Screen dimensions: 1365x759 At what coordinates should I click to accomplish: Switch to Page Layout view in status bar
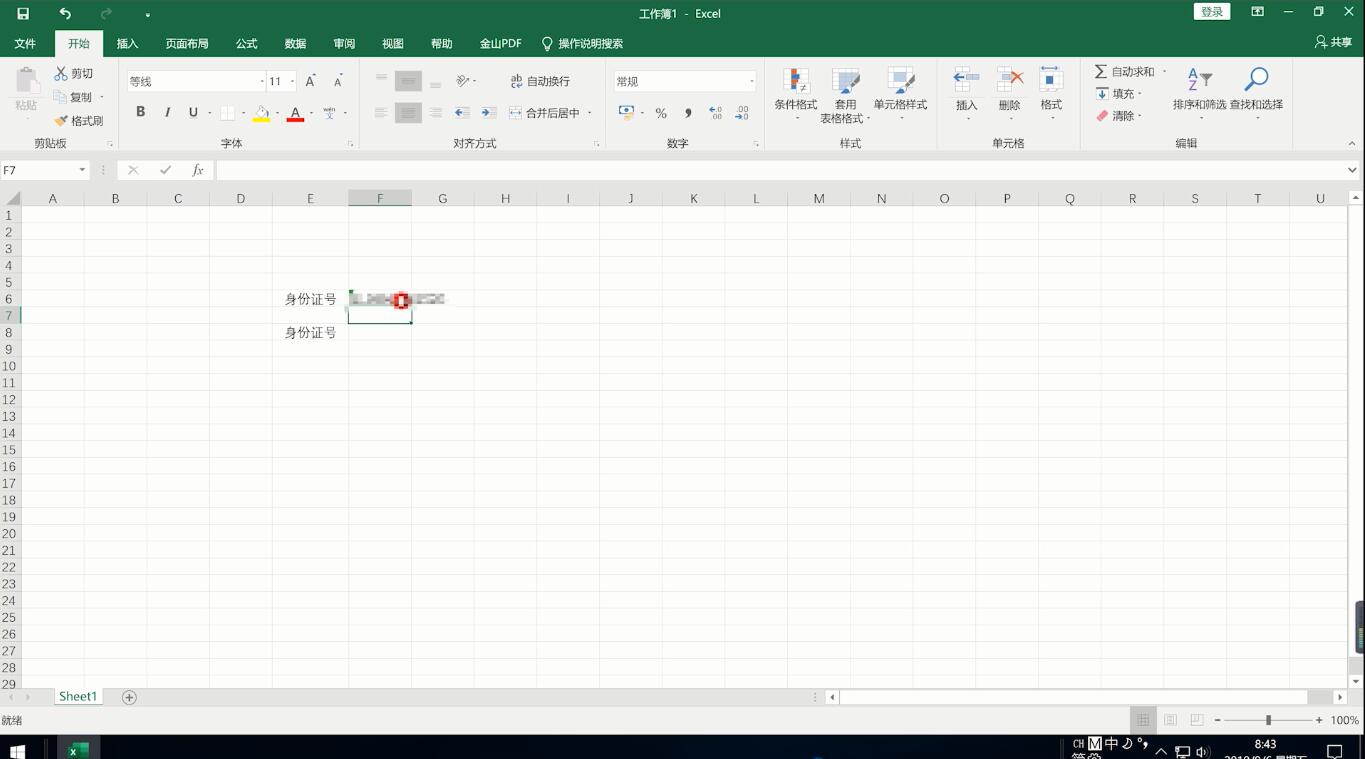click(x=1170, y=720)
